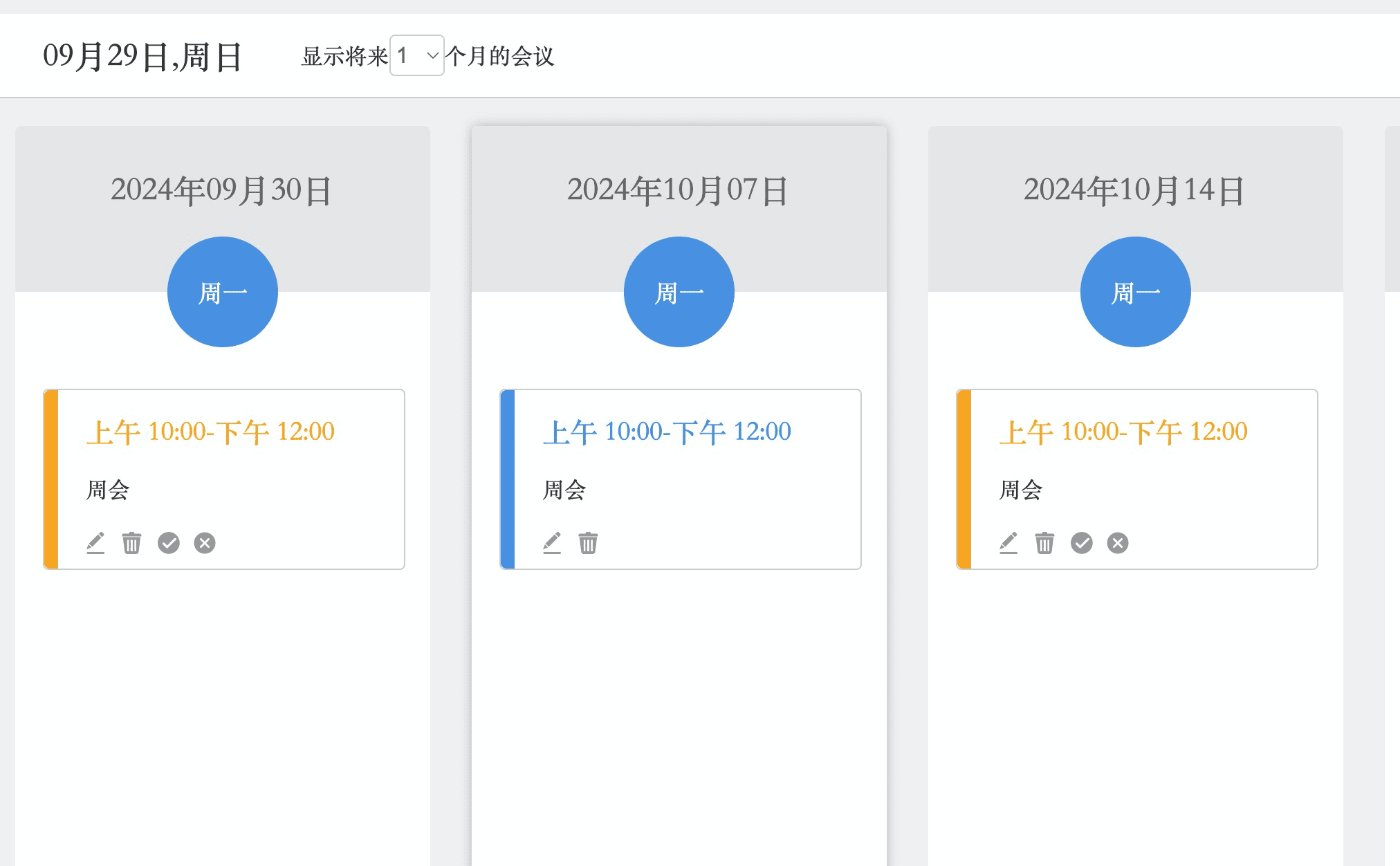This screenshot has height=866, width=1400.
Task: Click the 周一 circle under 10月14日
Action: 1136,292
